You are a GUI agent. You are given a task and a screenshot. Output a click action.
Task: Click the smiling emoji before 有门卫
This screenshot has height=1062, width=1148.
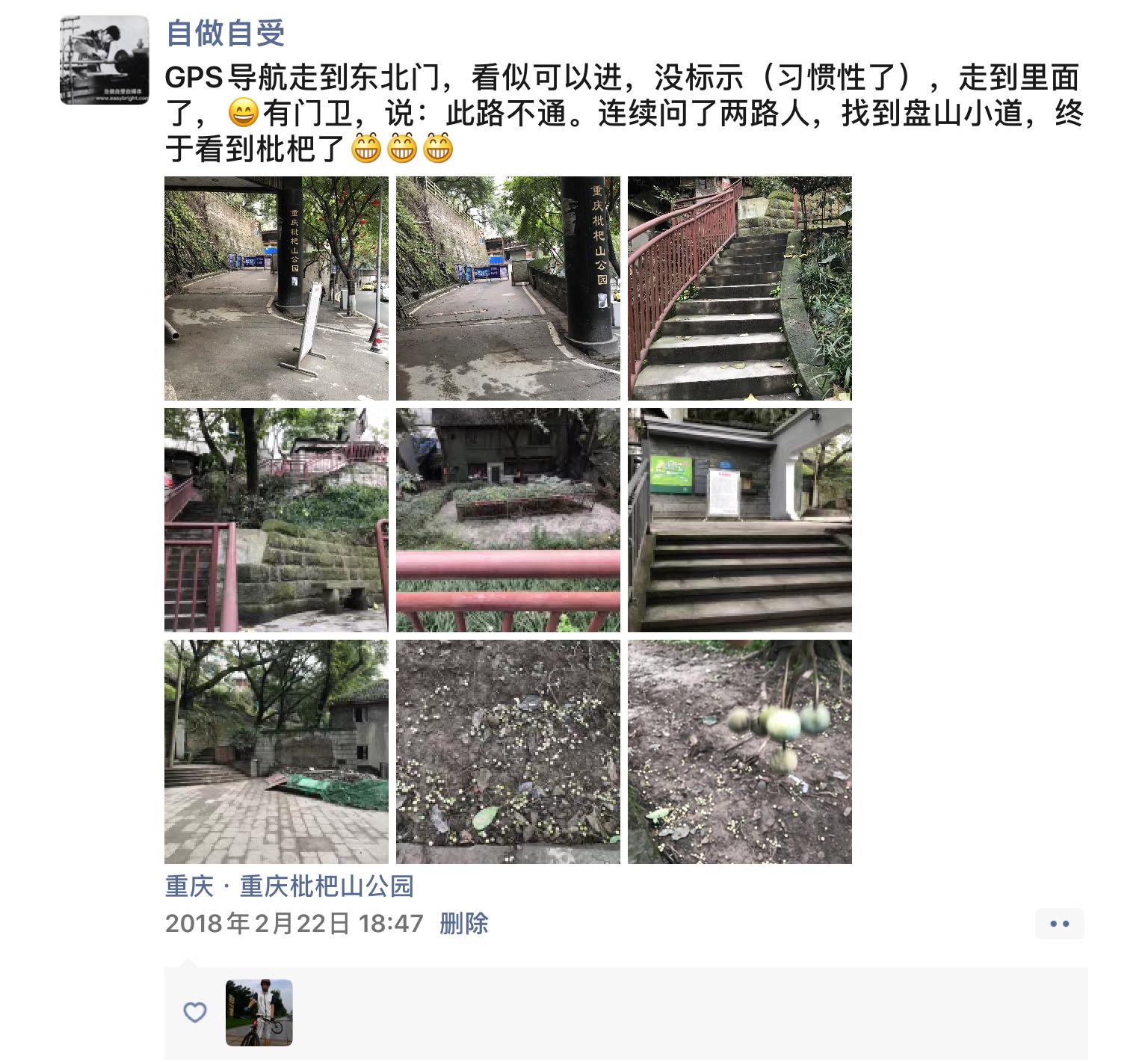tap(243, 114)
